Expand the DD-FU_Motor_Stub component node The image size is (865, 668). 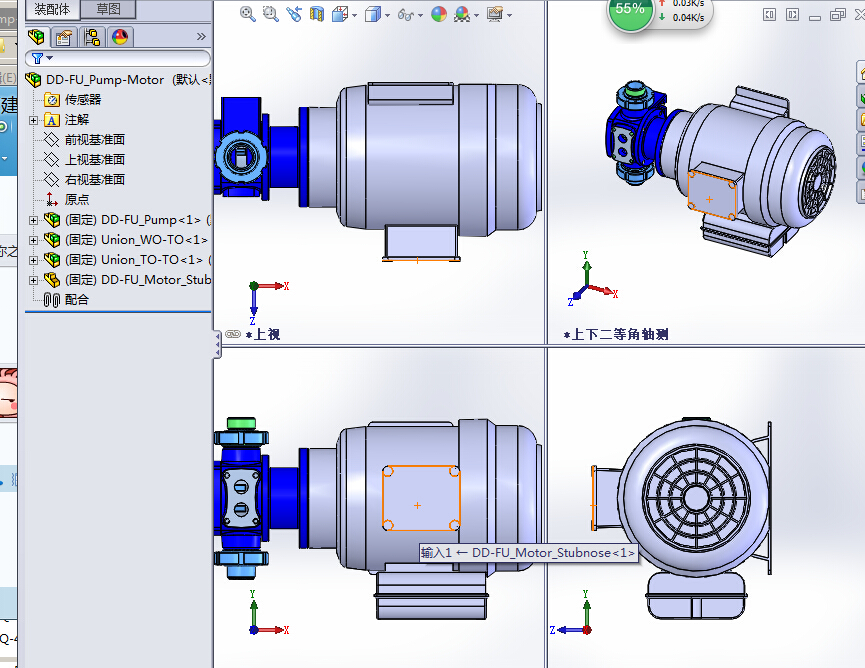pyautogui.click(x=34, y=280)
